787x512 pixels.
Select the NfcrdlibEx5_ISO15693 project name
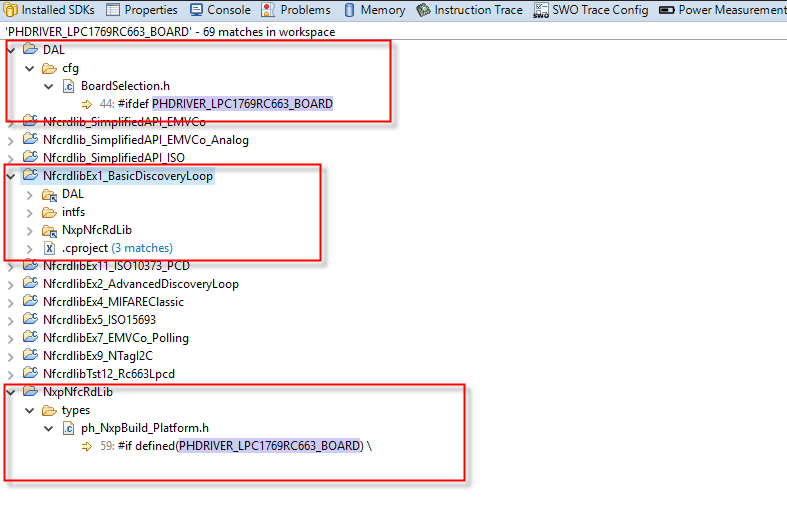coord(99,320)
